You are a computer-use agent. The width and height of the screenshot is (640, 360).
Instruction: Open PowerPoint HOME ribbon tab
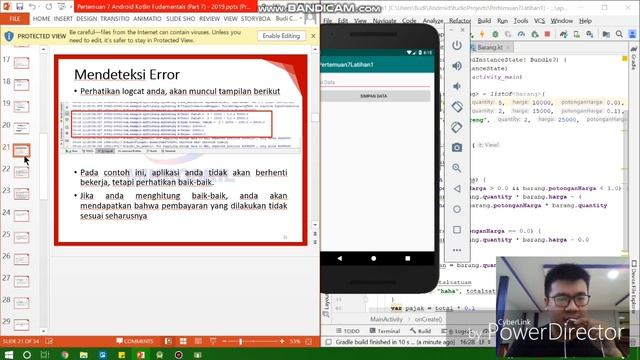point(41,19)
